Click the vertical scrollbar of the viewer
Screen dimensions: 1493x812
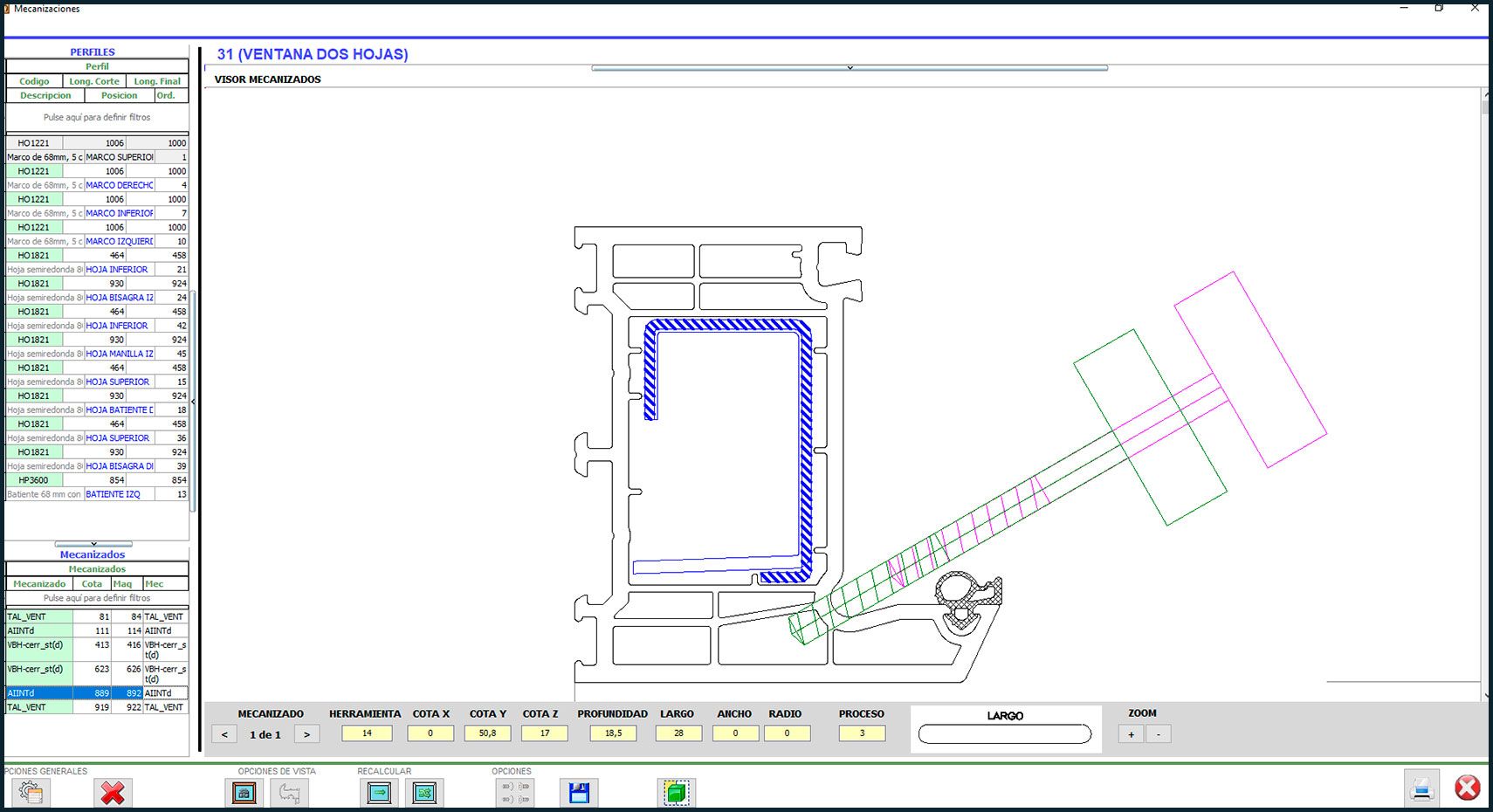[x=1485, y=393]
